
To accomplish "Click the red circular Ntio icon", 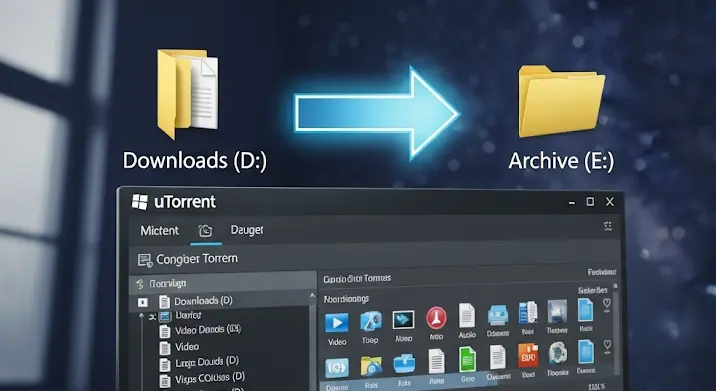I will click(437, 318).
